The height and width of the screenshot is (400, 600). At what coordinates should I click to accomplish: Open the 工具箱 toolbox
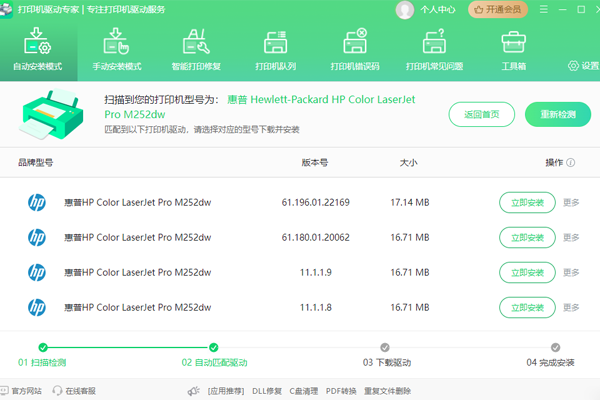tap(513, 50)
